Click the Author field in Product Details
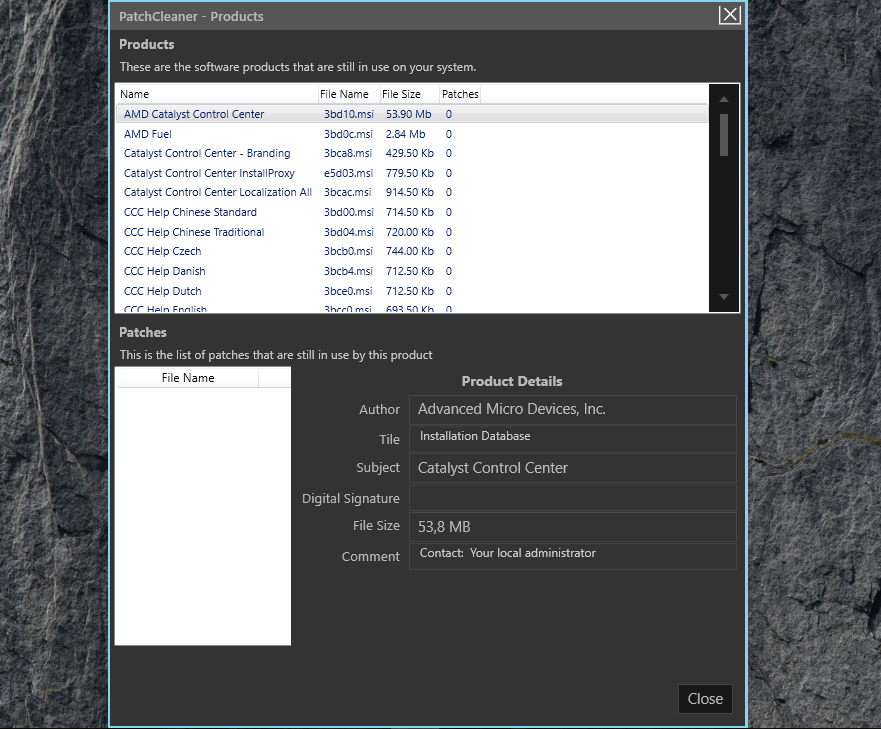 [x=572, y=409]
